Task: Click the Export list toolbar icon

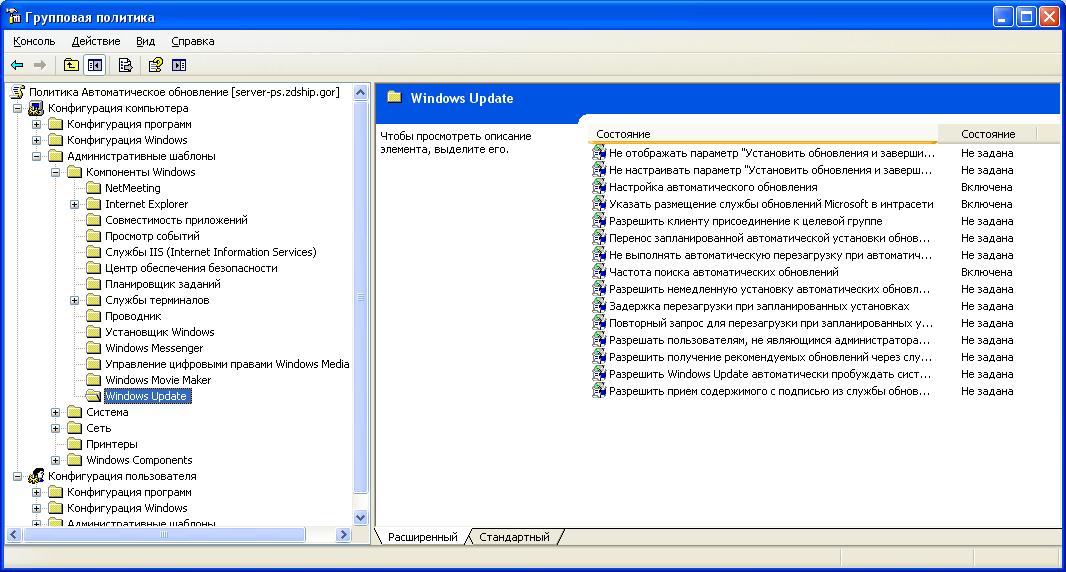Action: 125,65
